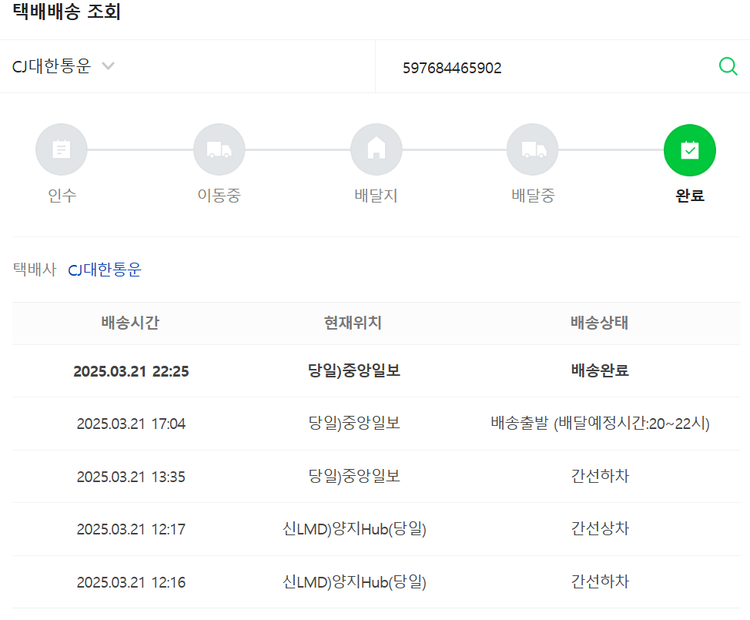Click the 배송상태 column header
The image size is (750, 620).
click(x=599, y=323)
